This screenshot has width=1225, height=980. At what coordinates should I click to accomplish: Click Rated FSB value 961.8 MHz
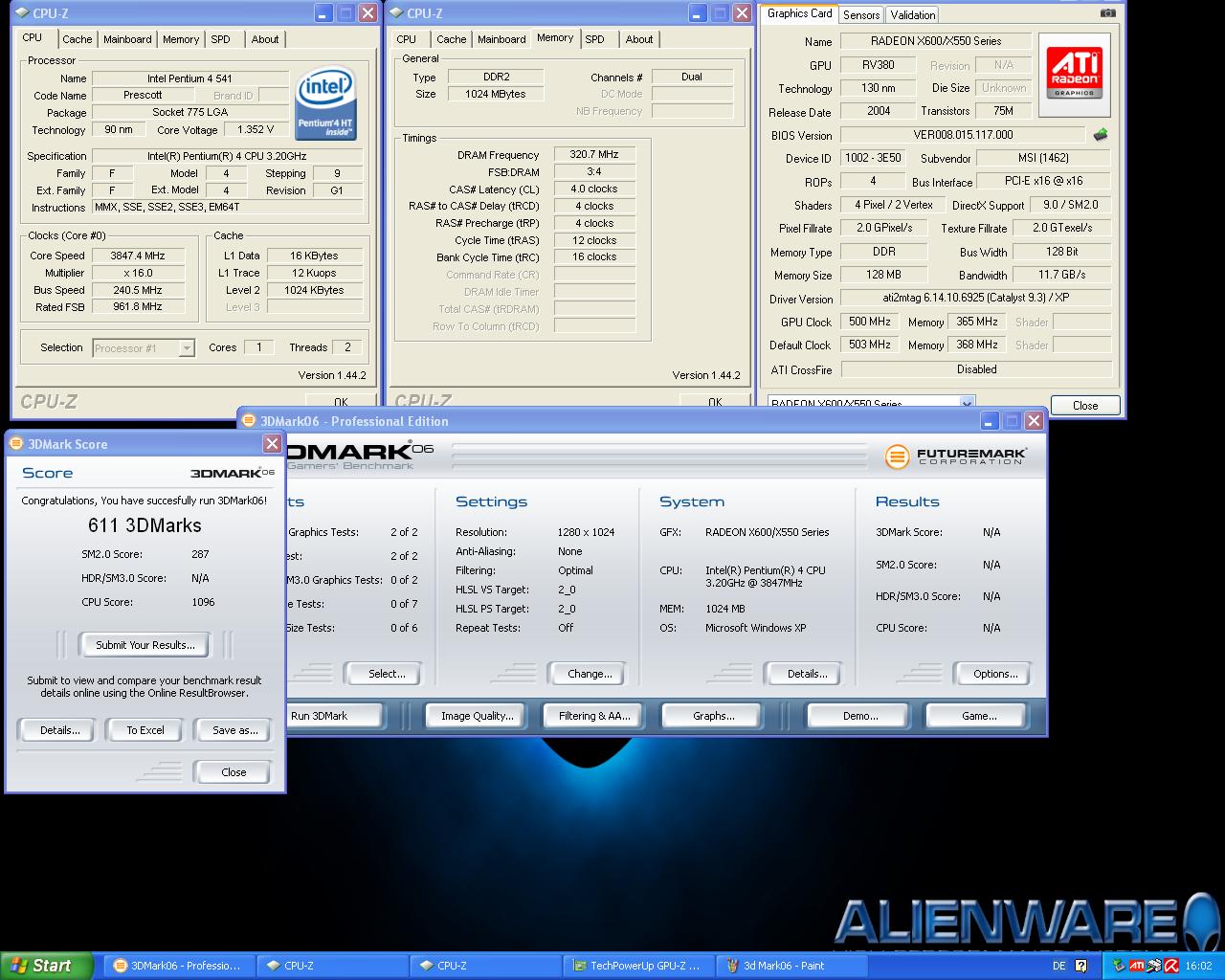pyautogui.click(x=138, y=307)
